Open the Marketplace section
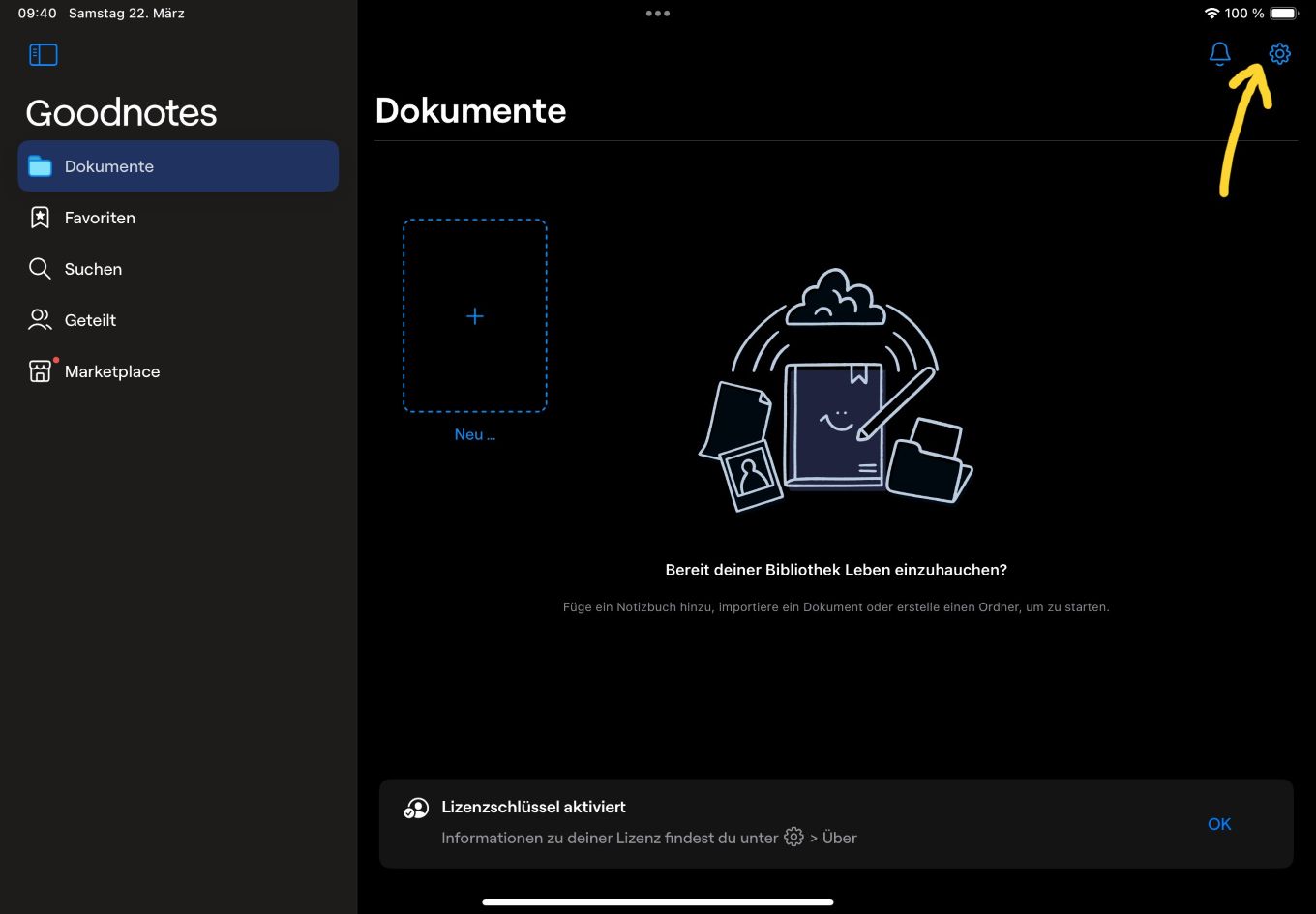The height and width of the screenshot is (914, 1316). tap(178, 371)
